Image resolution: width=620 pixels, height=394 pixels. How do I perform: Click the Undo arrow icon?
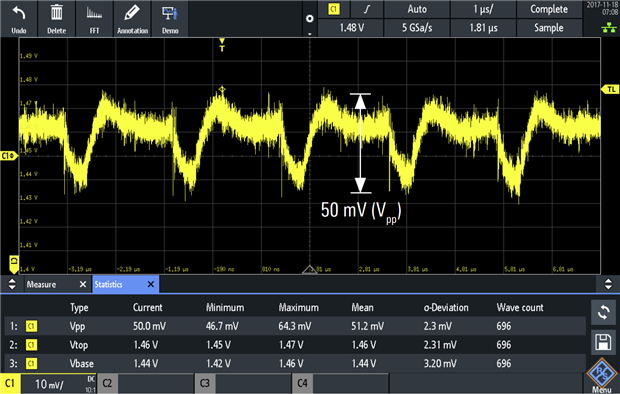tap(19, 14)
